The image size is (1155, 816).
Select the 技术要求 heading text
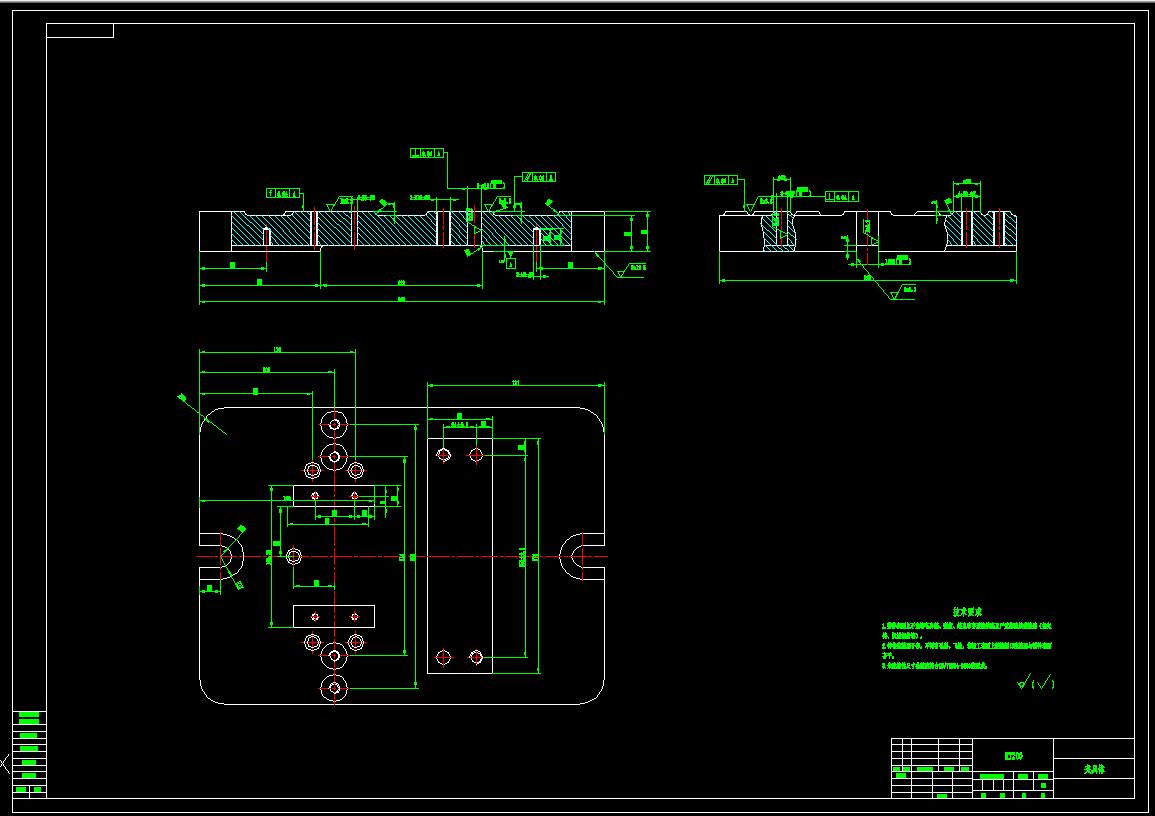[x=966, y=612]
